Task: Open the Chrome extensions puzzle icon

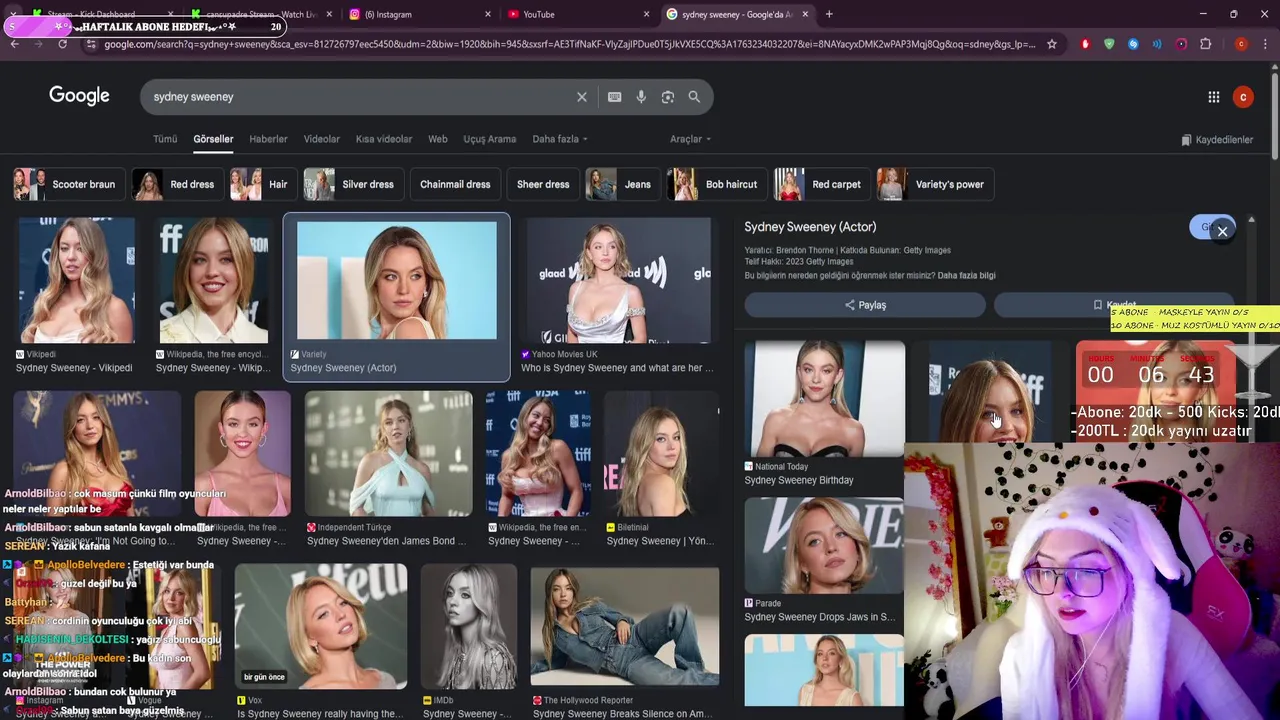Action: coord(1205,44)
